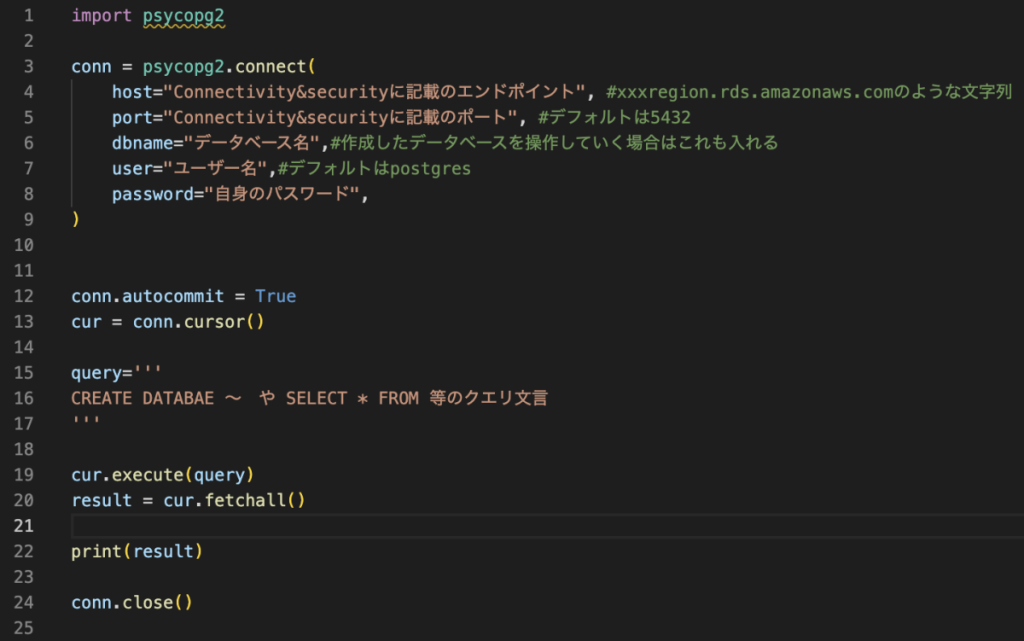The height and width of the screenshot is (641, 1024).
Task: Click "conn.autocommit" on line 12
Action: 148,296
